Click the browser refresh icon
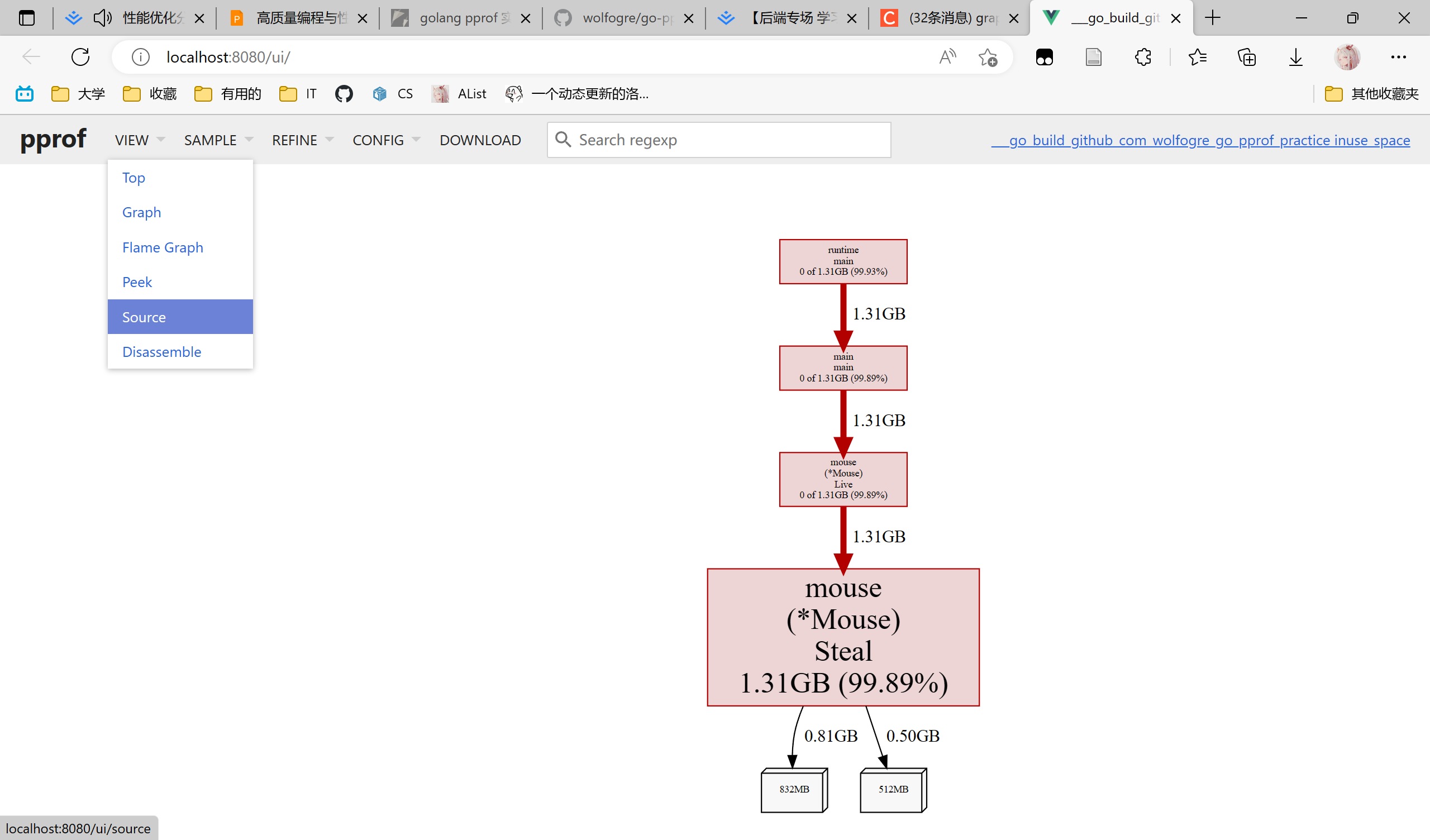Viewport: 1430px width, 840px height. point(80,57)
